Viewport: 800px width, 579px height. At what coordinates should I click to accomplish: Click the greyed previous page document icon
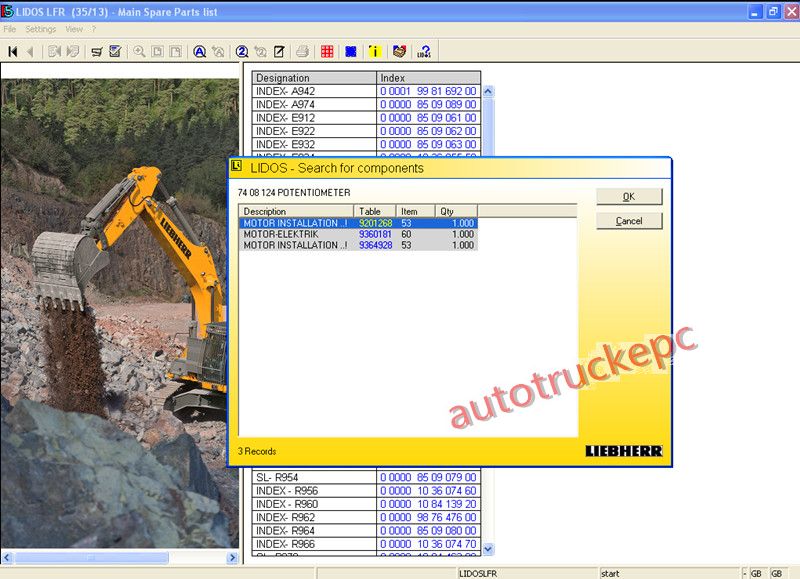click(x=54, y=52)
